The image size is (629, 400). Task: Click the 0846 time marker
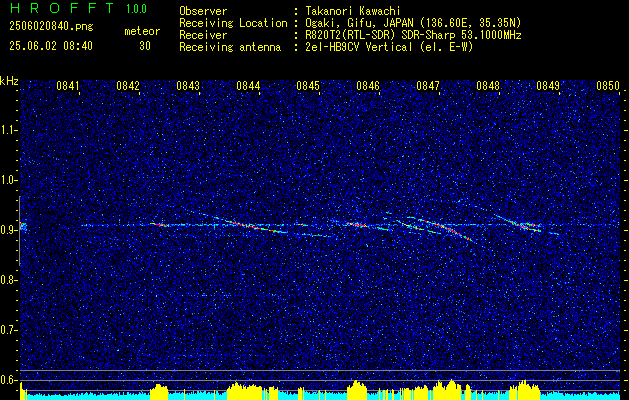pos(368,86)
